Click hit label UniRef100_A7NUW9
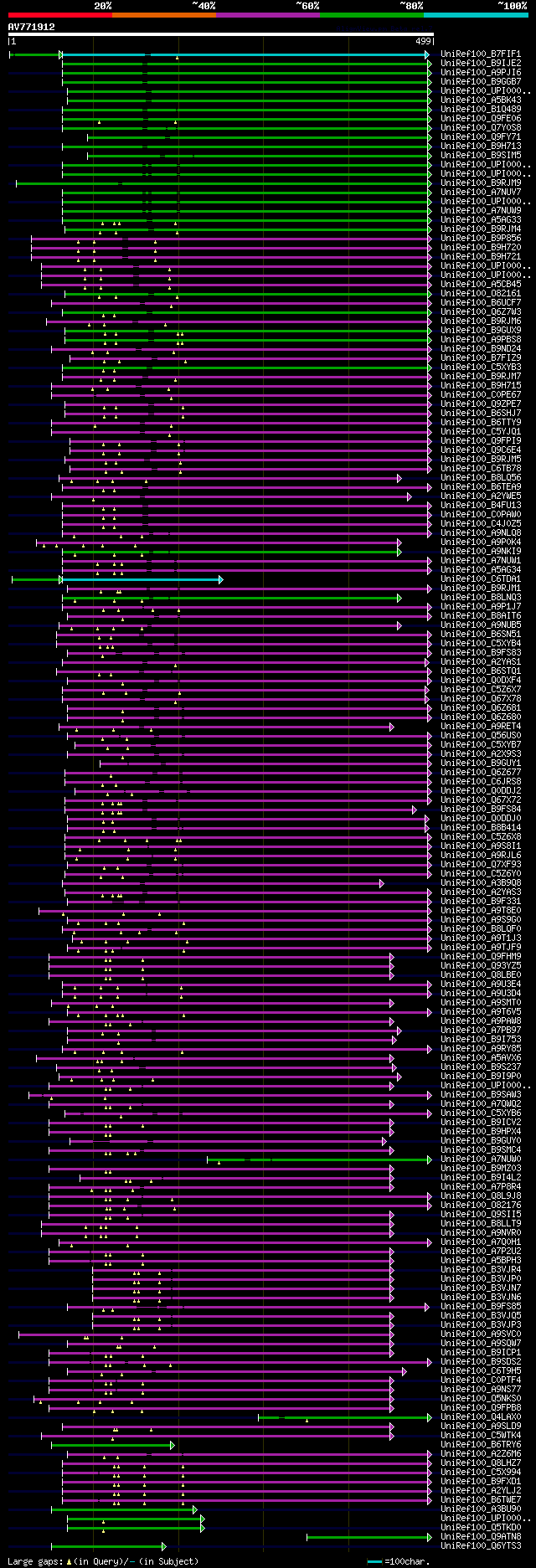The height and width of the screenshot is (1568, 536). tap(481, 211)
